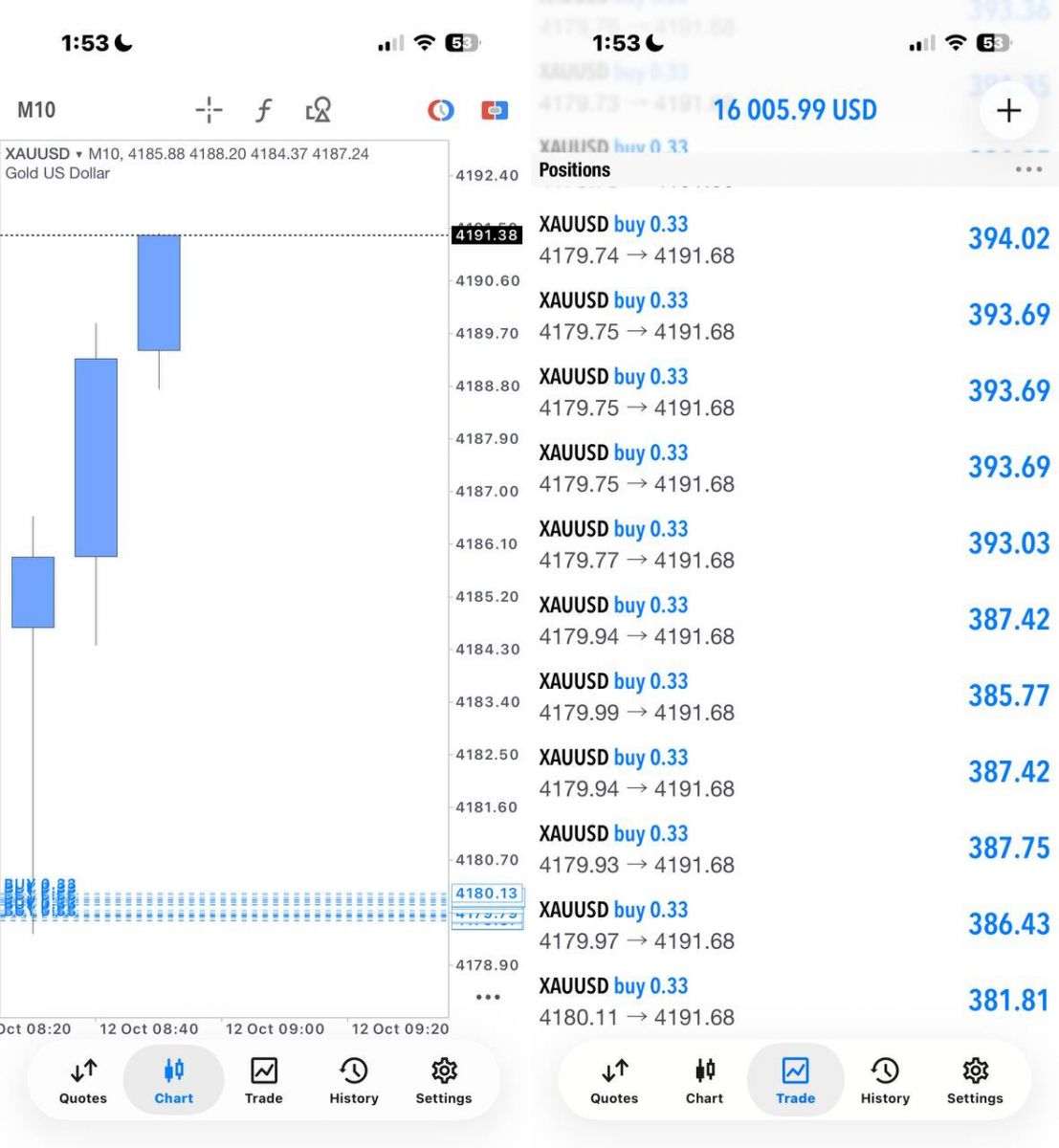Open Quotes tab on the positions screen
The image size is (1059, 1148).
point(614,1081)
